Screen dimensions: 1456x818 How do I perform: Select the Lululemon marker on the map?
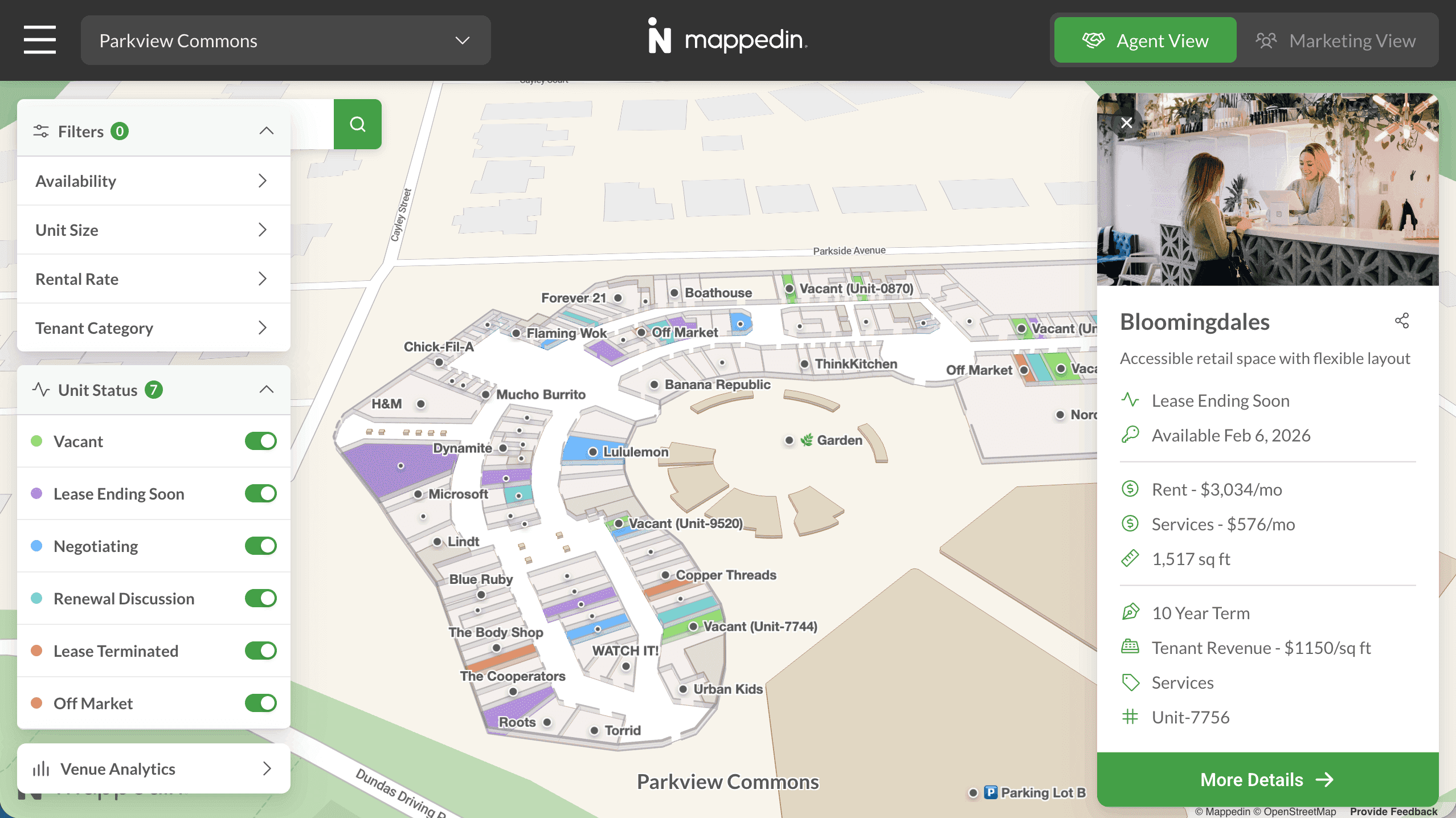592,452
